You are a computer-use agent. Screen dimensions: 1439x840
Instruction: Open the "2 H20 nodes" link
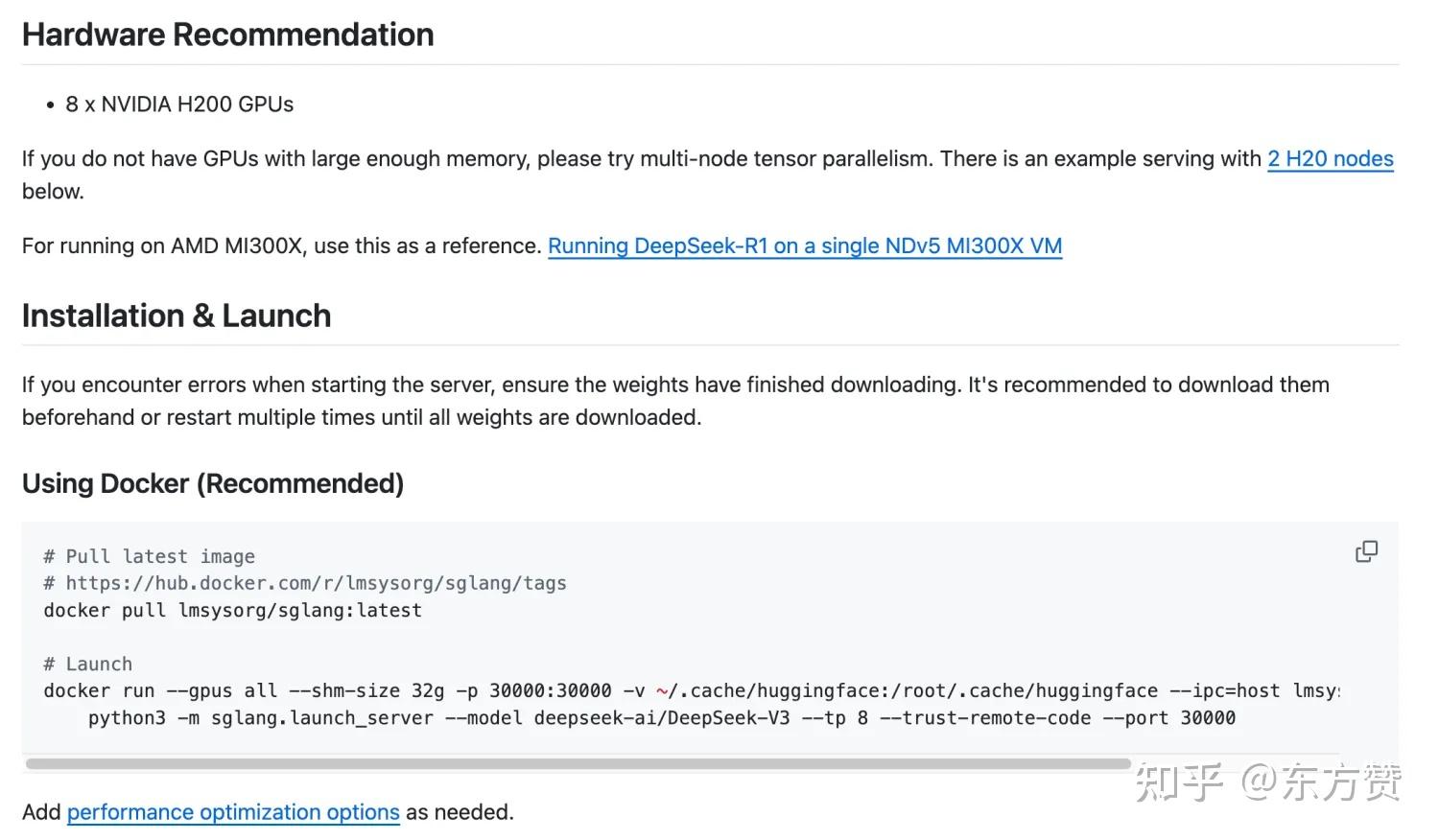(x=1330, y=159)
